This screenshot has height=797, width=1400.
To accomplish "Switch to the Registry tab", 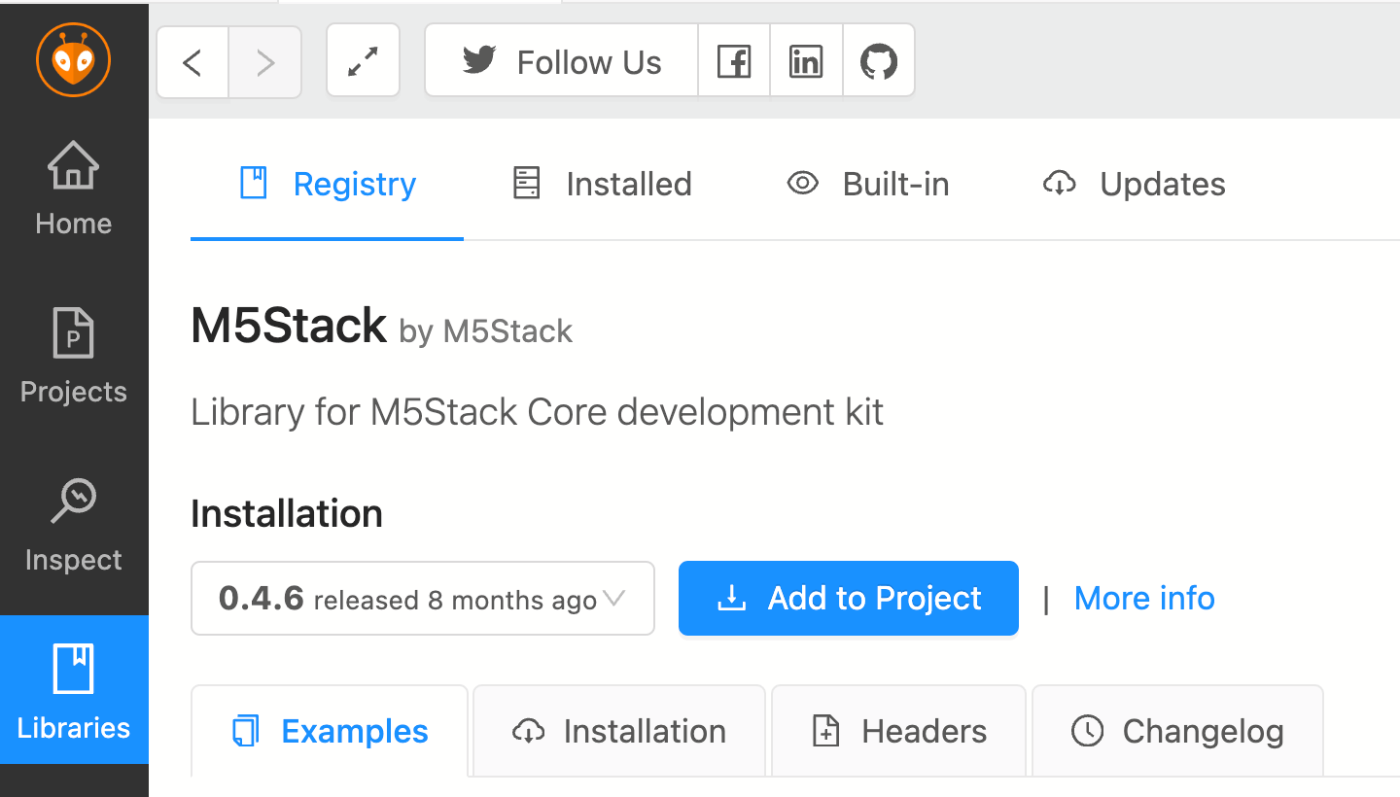I will click(327, 184).
